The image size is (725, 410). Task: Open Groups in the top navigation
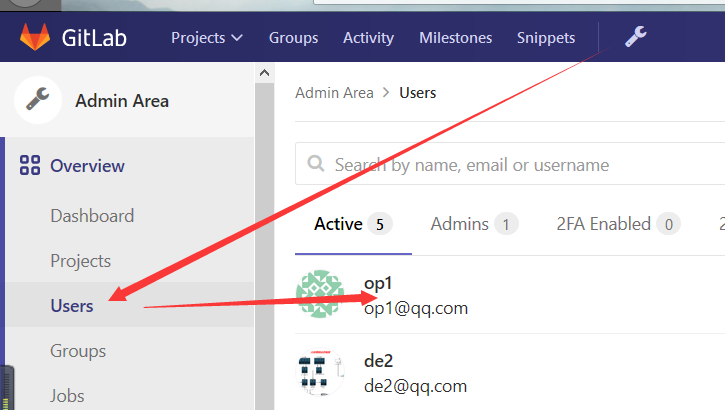point(294,37)
